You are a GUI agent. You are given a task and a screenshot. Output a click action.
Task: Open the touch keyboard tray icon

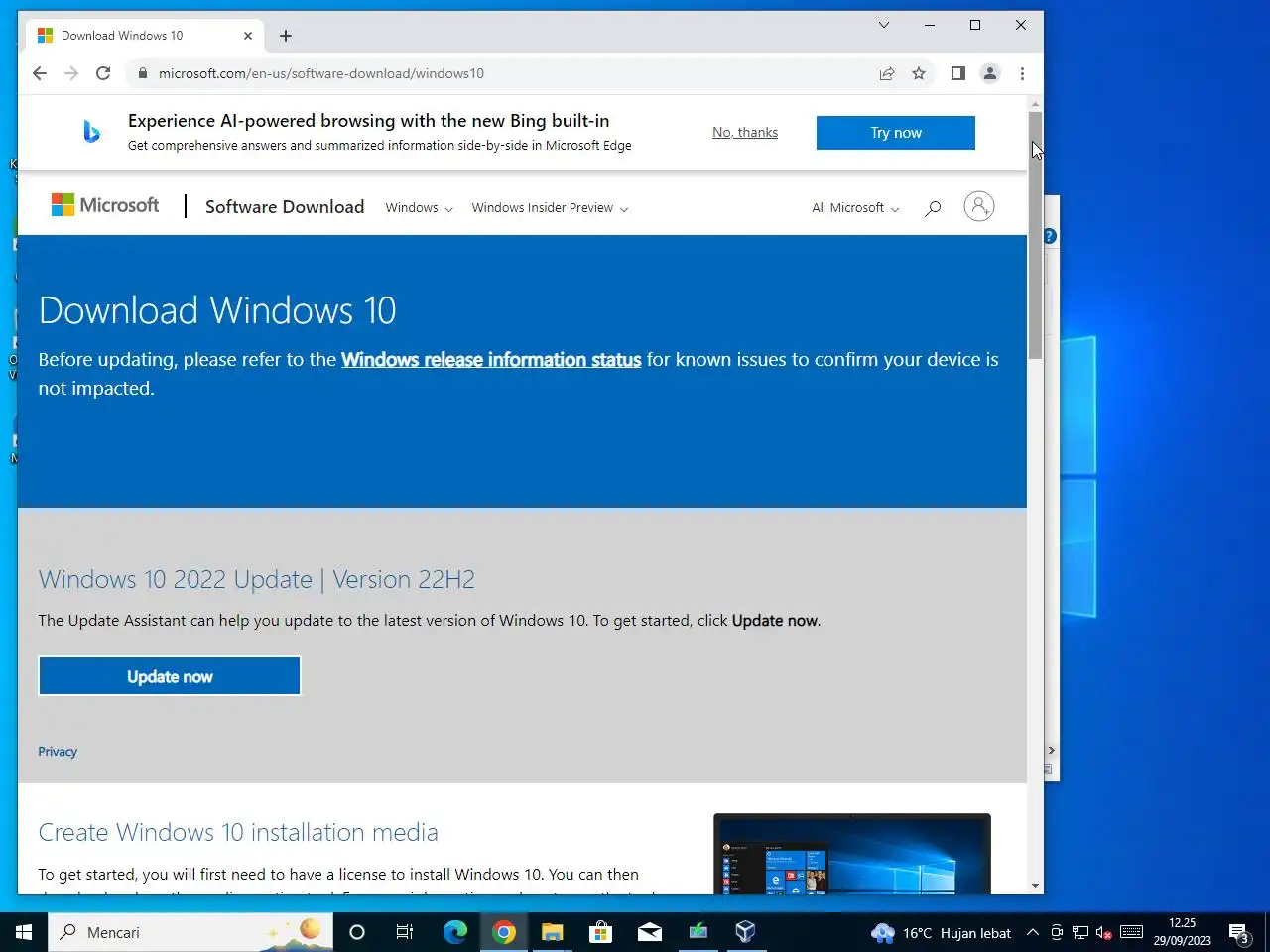click(1131, 932)
